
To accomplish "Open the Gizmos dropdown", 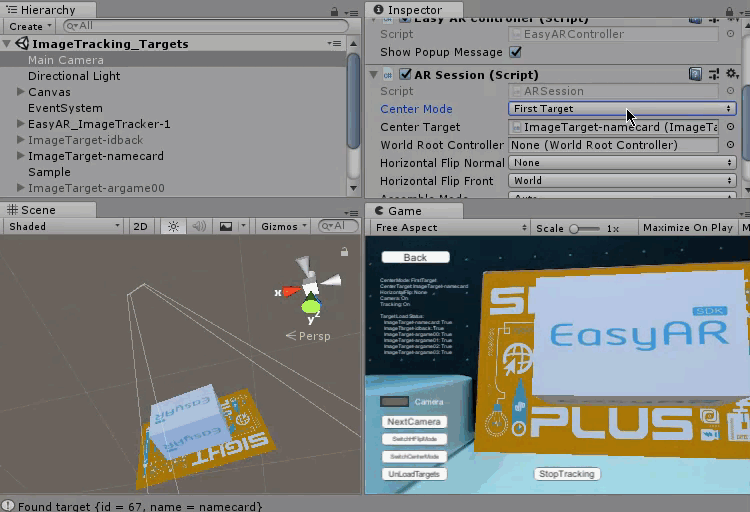I will (x=284, y=226).
